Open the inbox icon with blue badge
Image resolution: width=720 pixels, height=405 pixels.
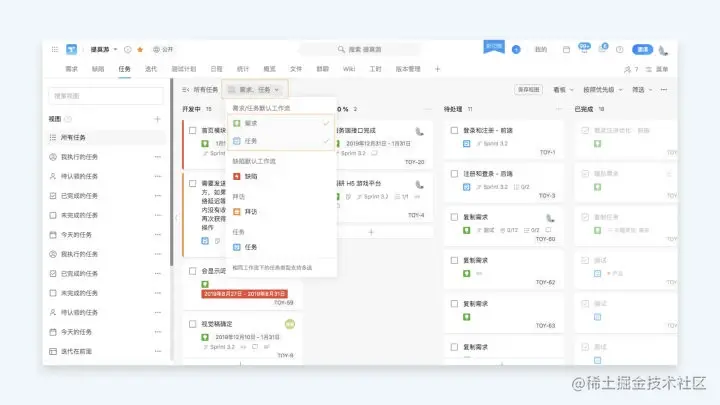click(x=602, y=49)
